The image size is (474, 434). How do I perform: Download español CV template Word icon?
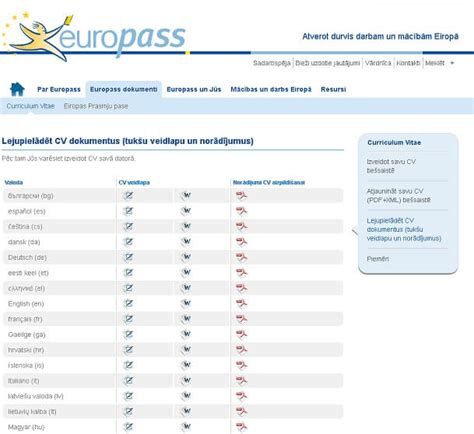coord(186,211)
